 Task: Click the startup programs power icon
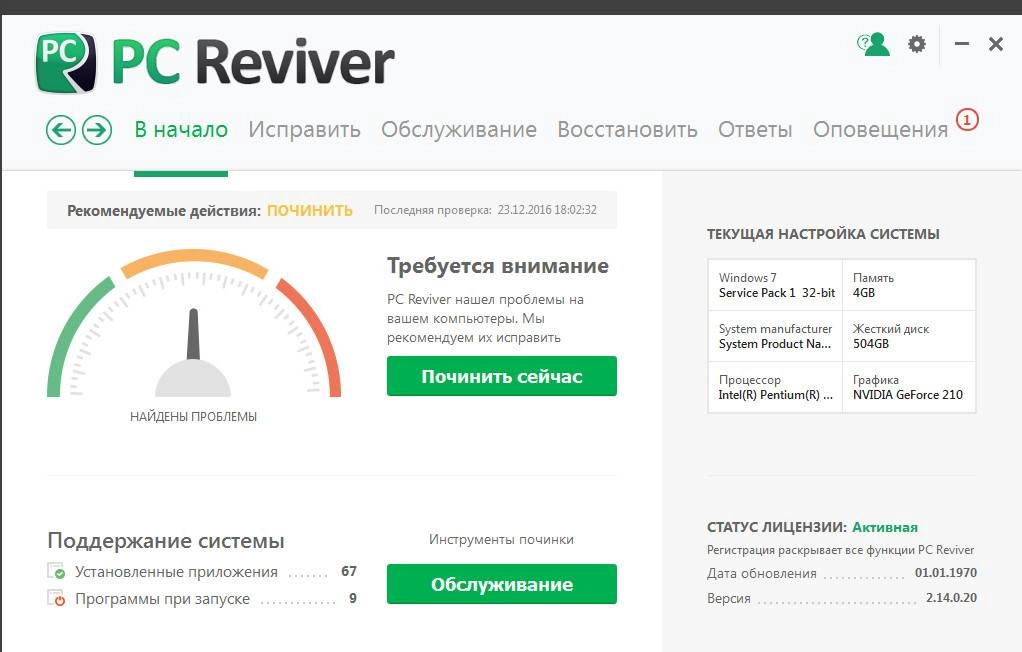pyautogui.click(x=56, y=598)
